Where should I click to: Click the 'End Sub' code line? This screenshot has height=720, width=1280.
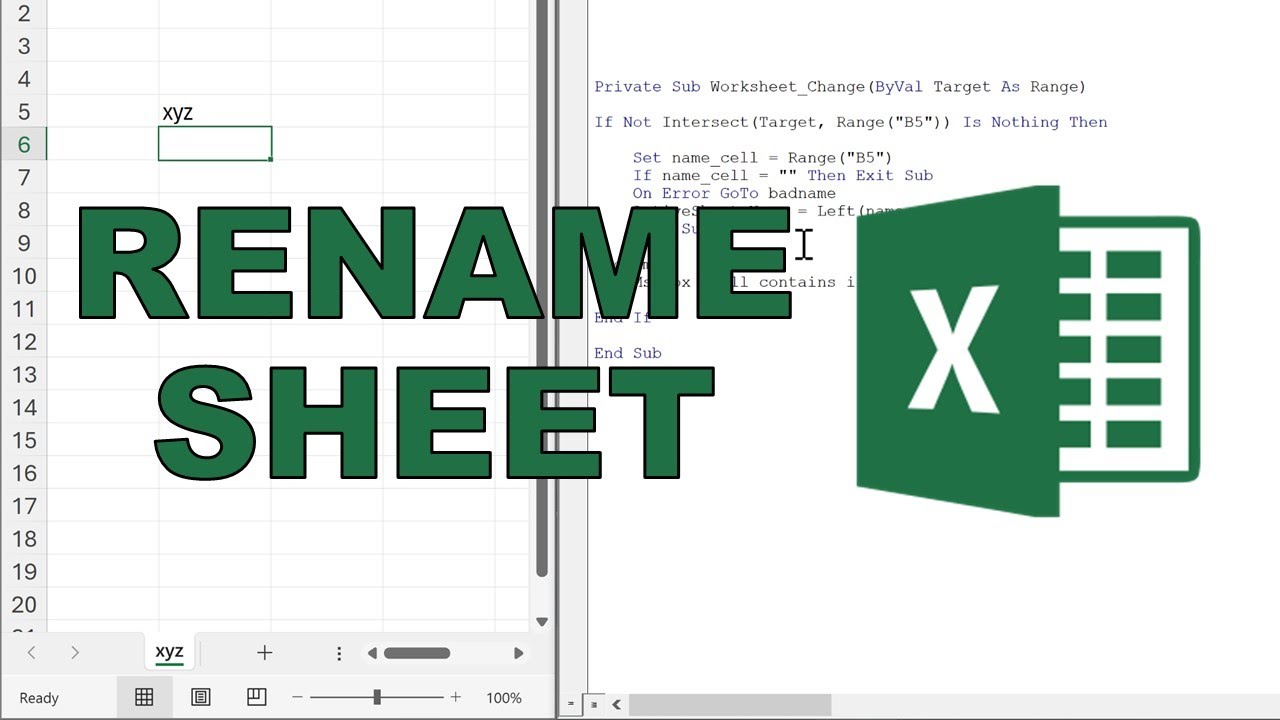pos(628,353)
